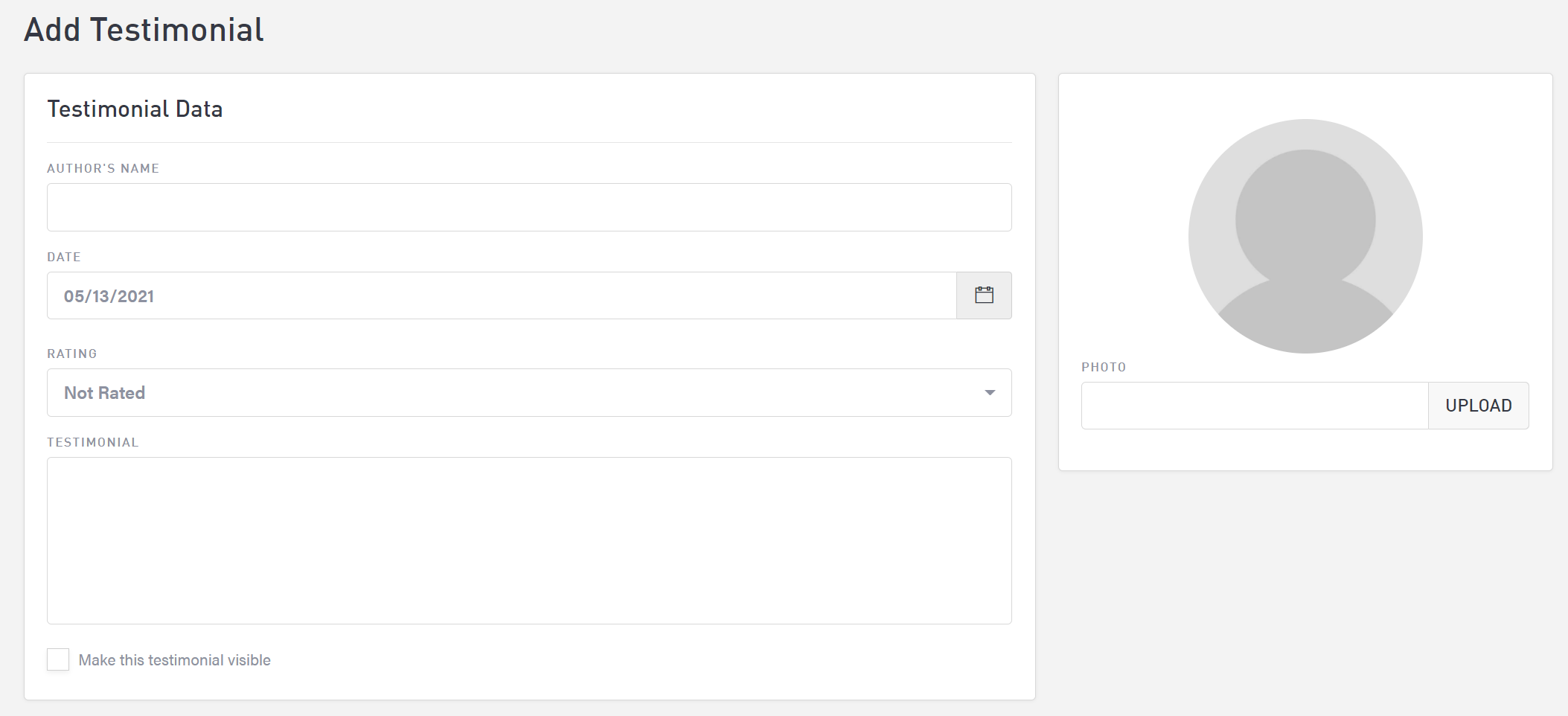Click the 'Add Testimonial' page heading
The height and width of the screenshot is (716, 1568).
(144, 30)
